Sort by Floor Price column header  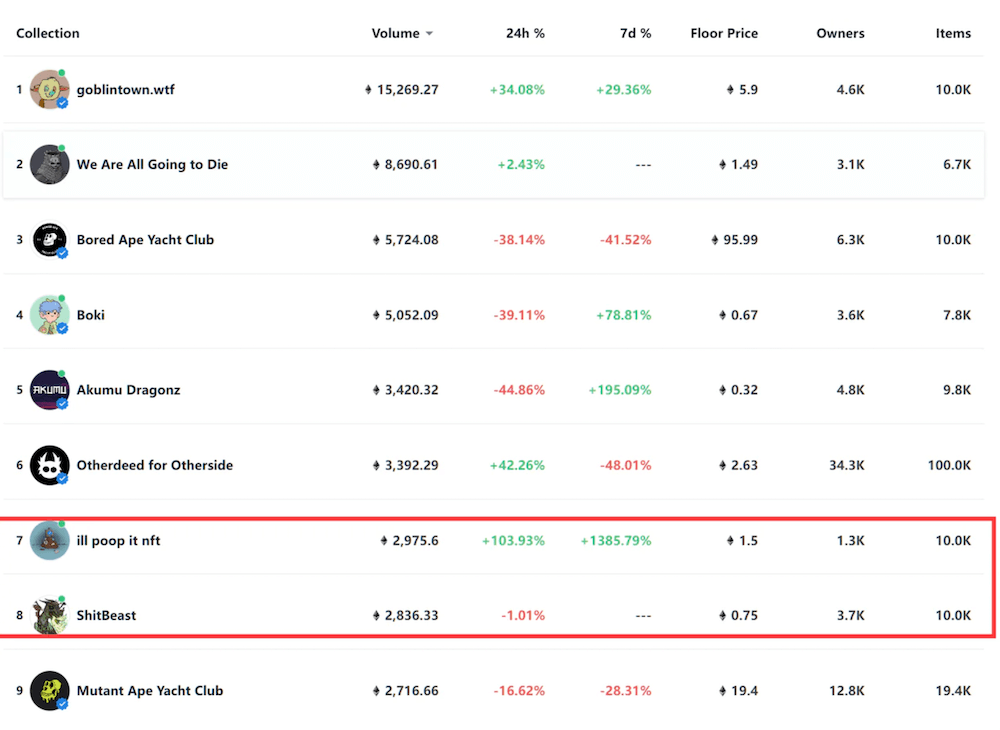tap(724, 33)
